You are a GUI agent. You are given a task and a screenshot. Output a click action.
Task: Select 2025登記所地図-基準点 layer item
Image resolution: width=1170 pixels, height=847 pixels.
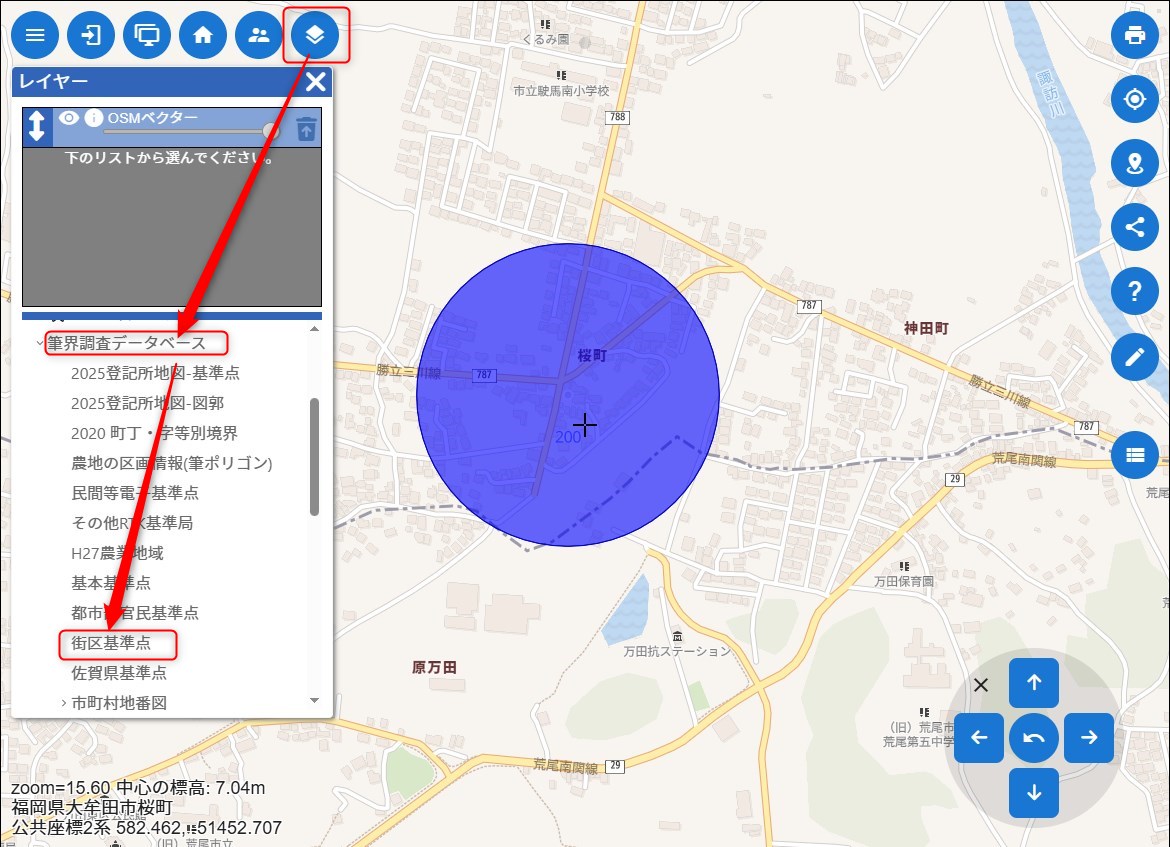pyautogui.click(x=155, y=373)
